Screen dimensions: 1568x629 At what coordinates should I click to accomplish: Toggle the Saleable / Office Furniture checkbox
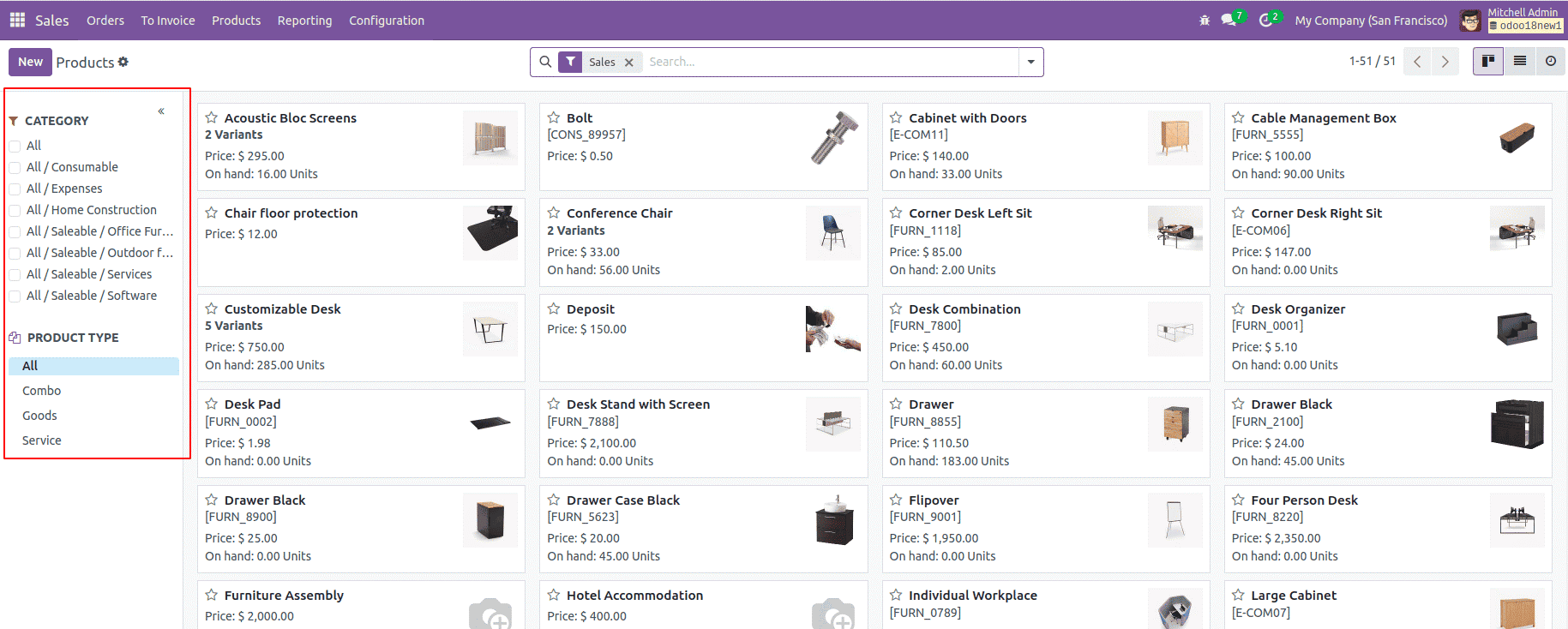15,232
